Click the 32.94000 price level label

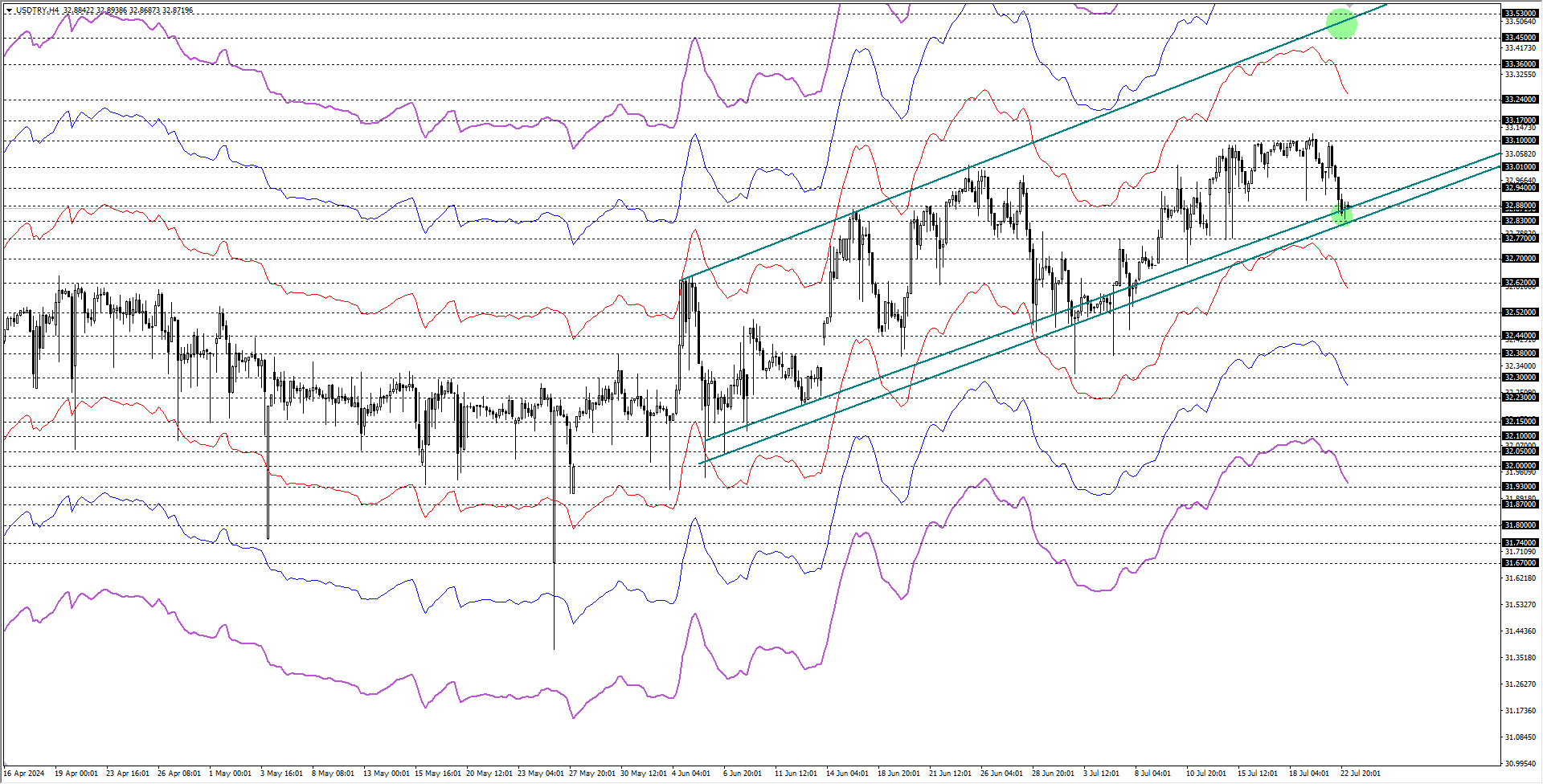coord(1520,188)
